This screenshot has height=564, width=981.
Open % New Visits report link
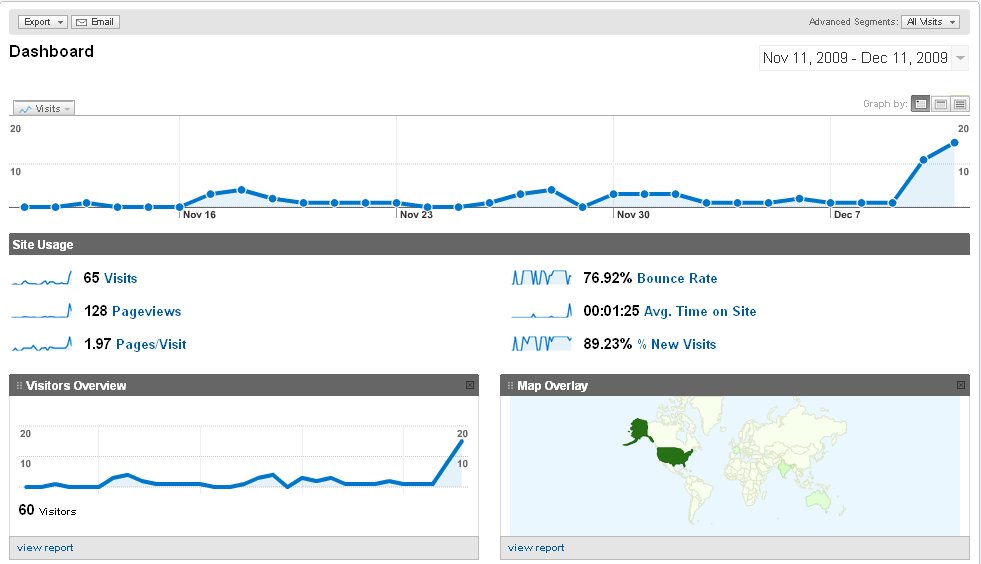(676, 345)
